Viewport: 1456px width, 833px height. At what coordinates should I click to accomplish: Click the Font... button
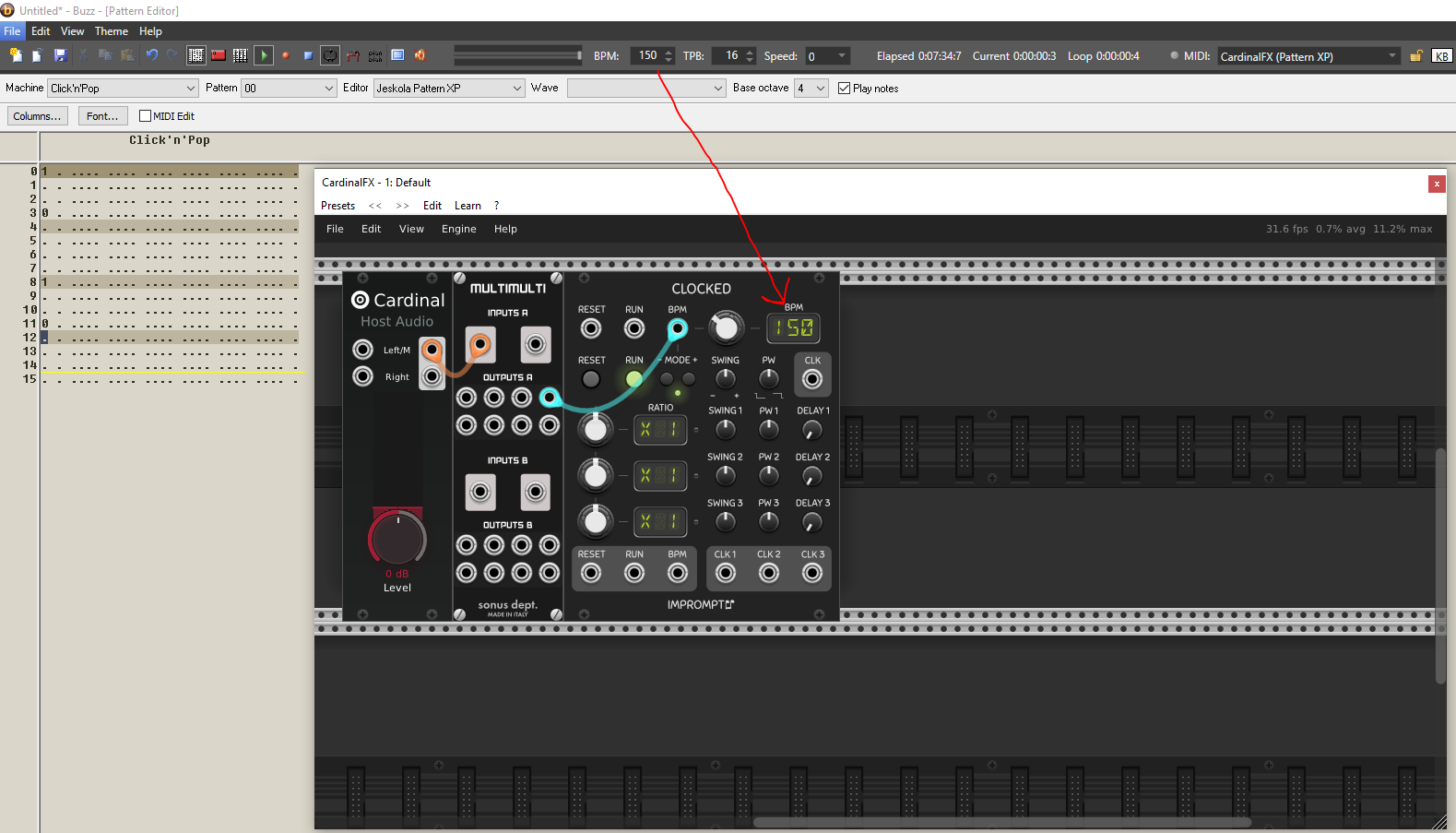[x=102, y=116]
